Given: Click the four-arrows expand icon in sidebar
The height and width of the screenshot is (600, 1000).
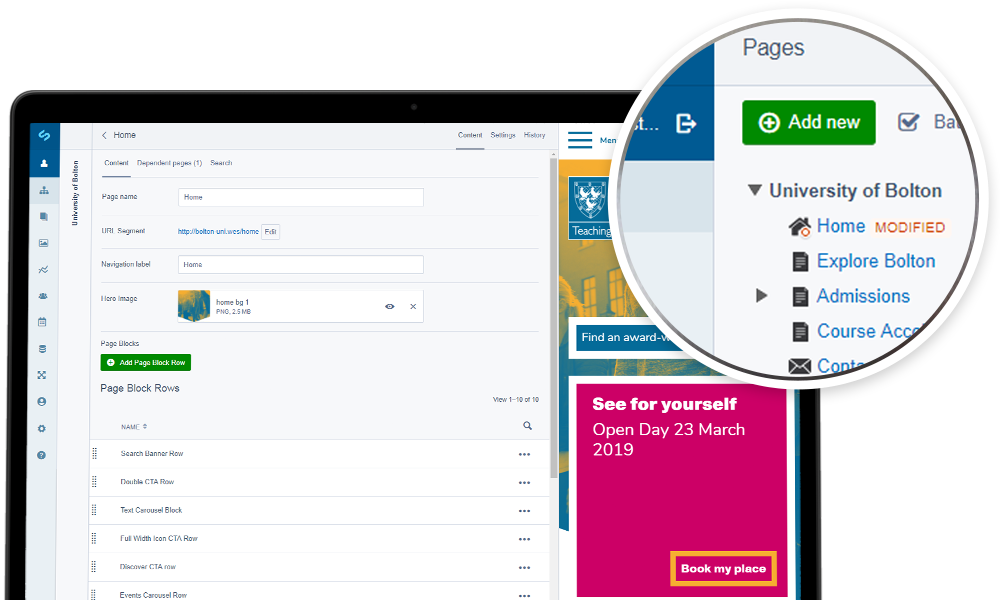Looking at the screenshot, I should pos(42,375).
